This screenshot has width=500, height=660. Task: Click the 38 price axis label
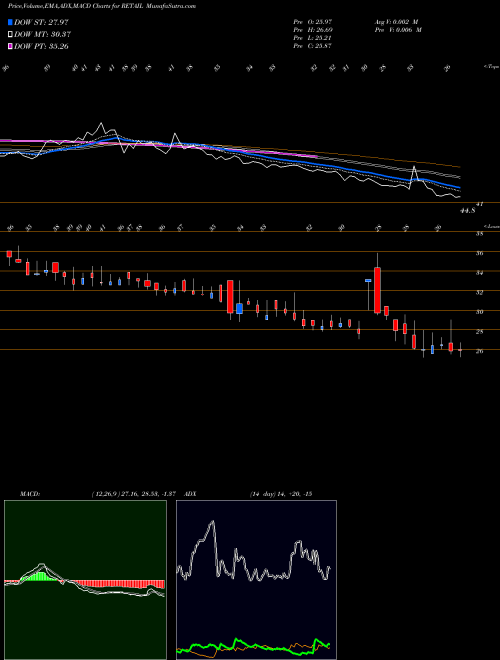[x=479, y=234]
